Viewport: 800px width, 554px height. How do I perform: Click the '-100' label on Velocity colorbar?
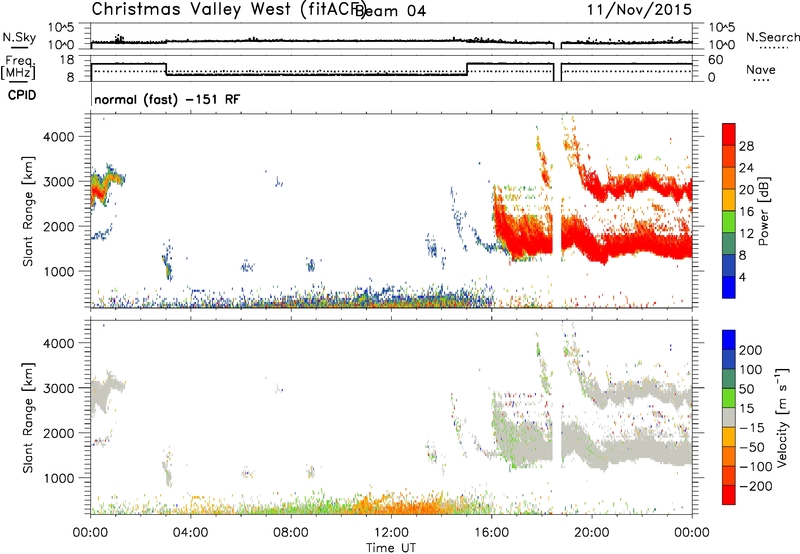coord(756,467)
